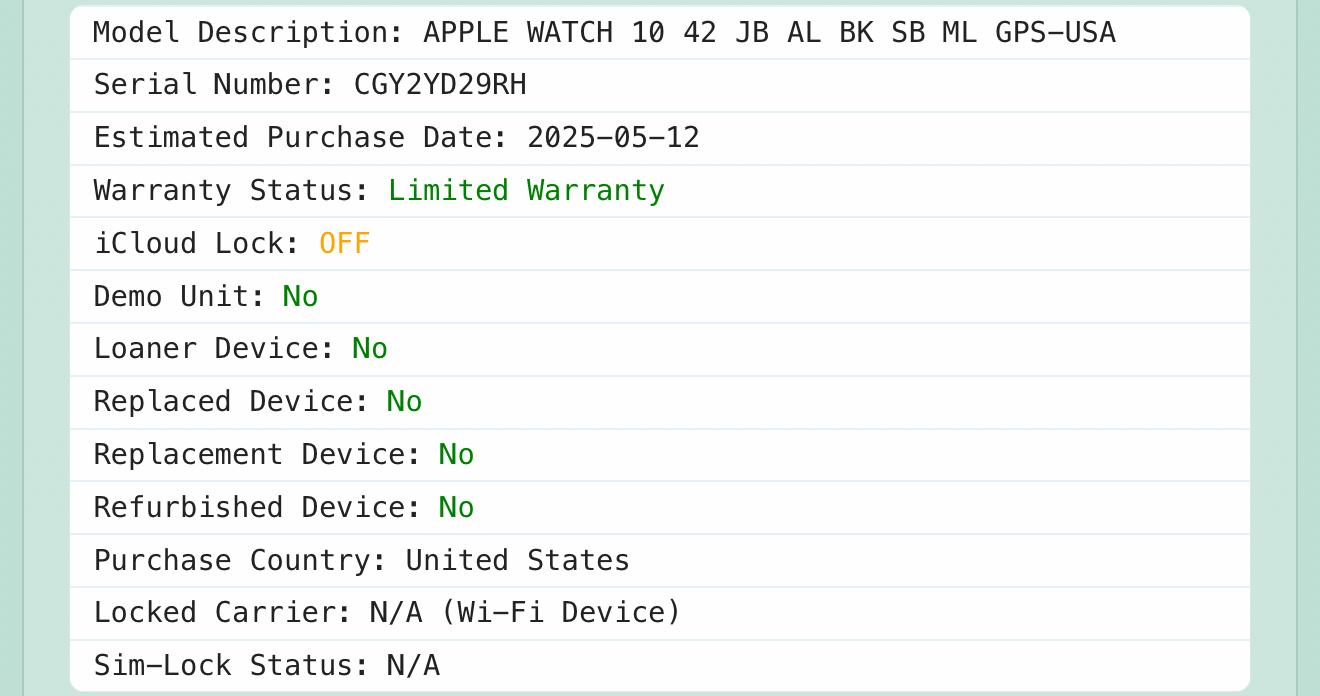Click the Replaced Device row label
Screen dimensions: 1320x696
click(x=231, y=402)
